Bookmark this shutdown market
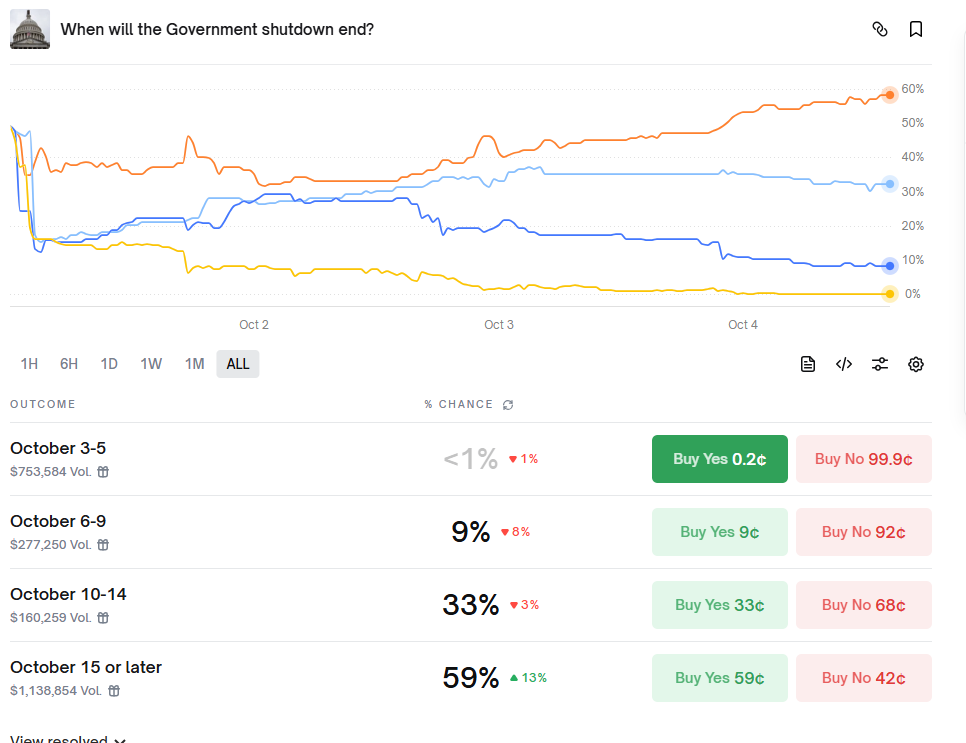Image resolution: width=966 pixels, height=743 pixels. pyautogui.click(x=916, y=29)
